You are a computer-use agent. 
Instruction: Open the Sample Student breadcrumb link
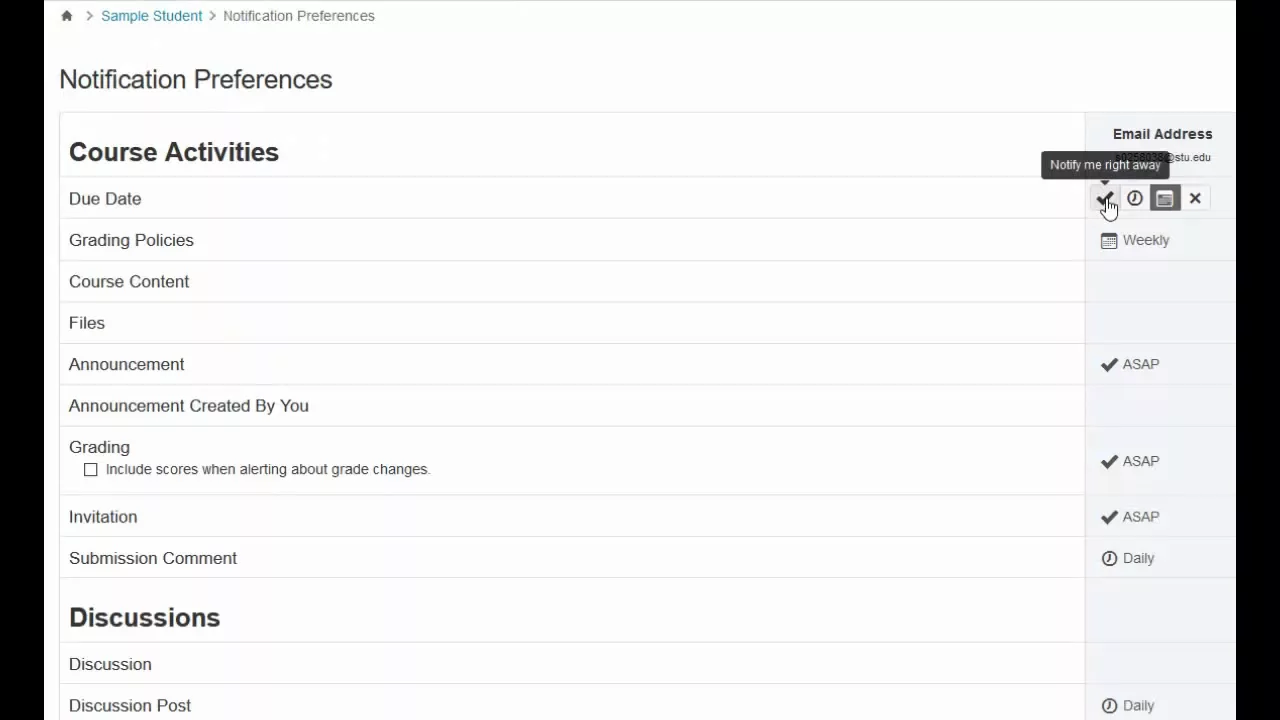(151, 16)
